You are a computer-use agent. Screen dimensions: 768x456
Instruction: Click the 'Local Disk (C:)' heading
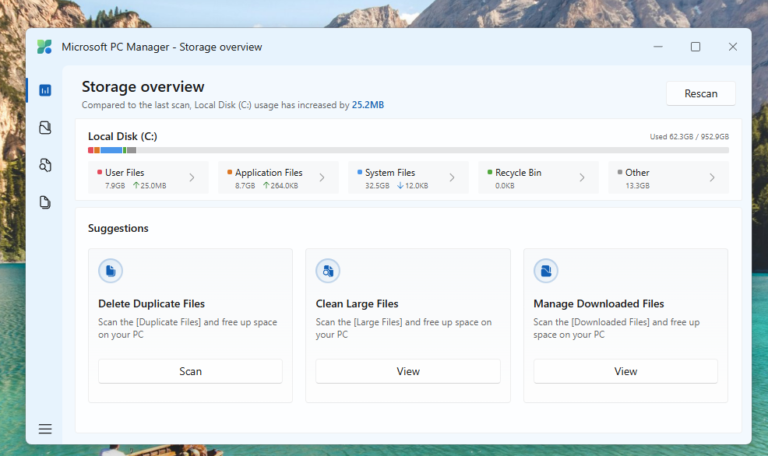click(122, 136)
